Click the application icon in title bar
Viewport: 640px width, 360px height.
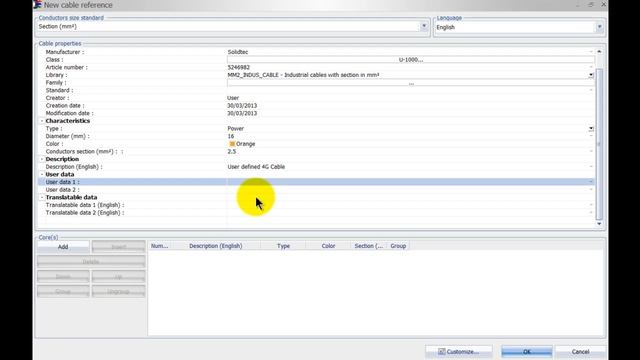pyautogui.click(x=38, y=4)
